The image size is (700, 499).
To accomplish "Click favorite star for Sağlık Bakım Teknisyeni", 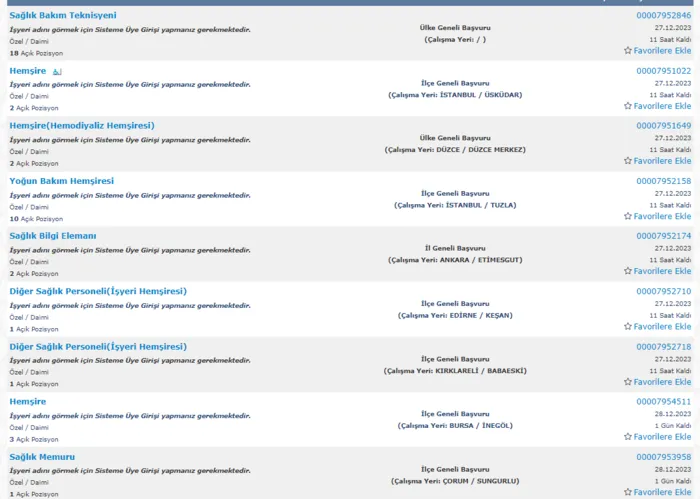I will point(628,50).
